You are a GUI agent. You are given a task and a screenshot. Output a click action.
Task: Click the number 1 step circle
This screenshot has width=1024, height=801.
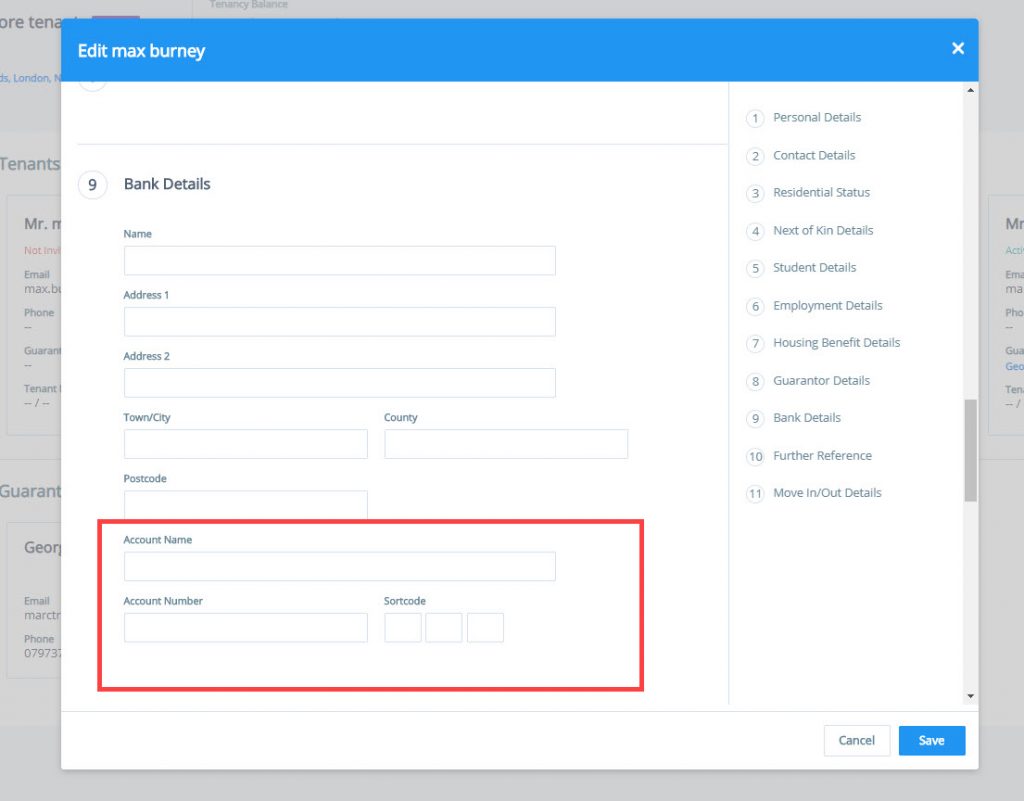coord(755,118)
